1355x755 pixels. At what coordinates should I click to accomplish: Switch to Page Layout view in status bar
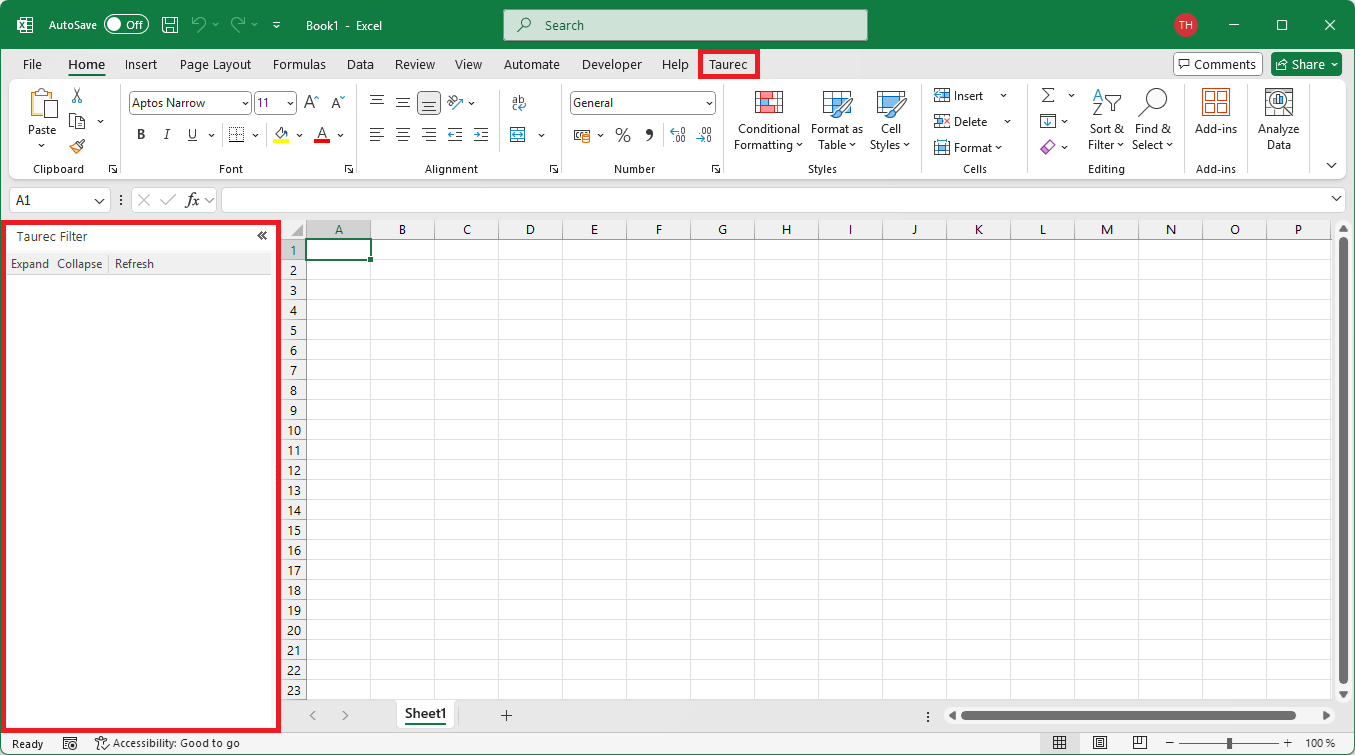(x=1100, y=743)
